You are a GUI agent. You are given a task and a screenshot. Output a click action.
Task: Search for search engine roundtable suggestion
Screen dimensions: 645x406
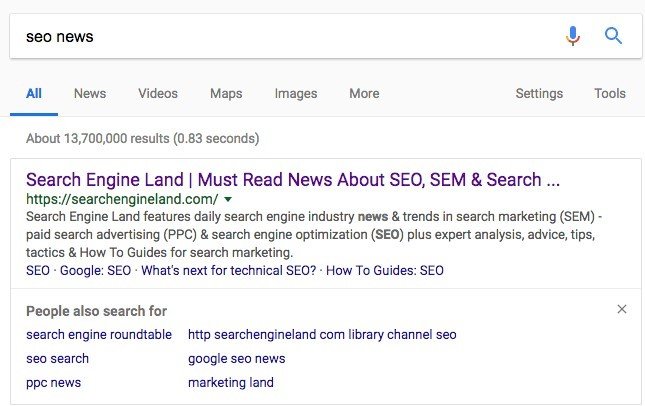coord(99,335)
